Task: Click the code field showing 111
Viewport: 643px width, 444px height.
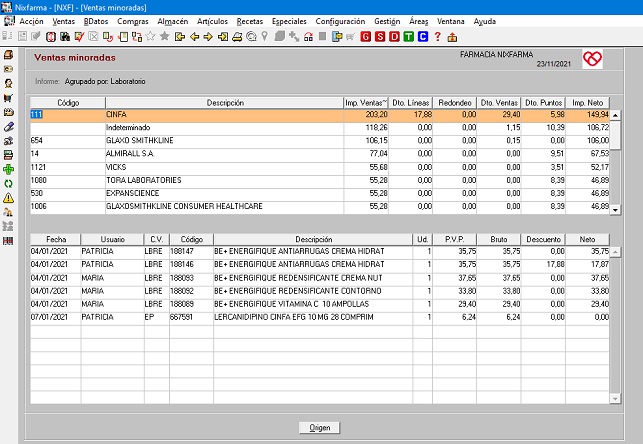Action: [68, 114]
